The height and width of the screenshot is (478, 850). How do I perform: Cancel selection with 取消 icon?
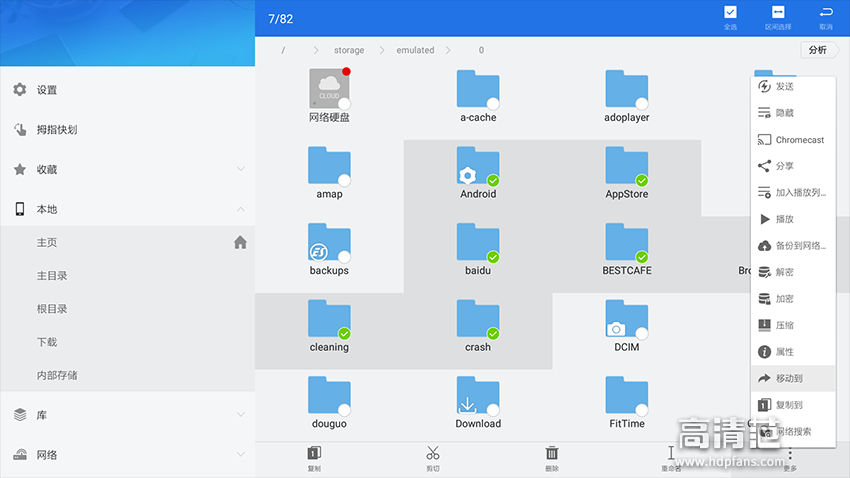[x=826, y=12]
